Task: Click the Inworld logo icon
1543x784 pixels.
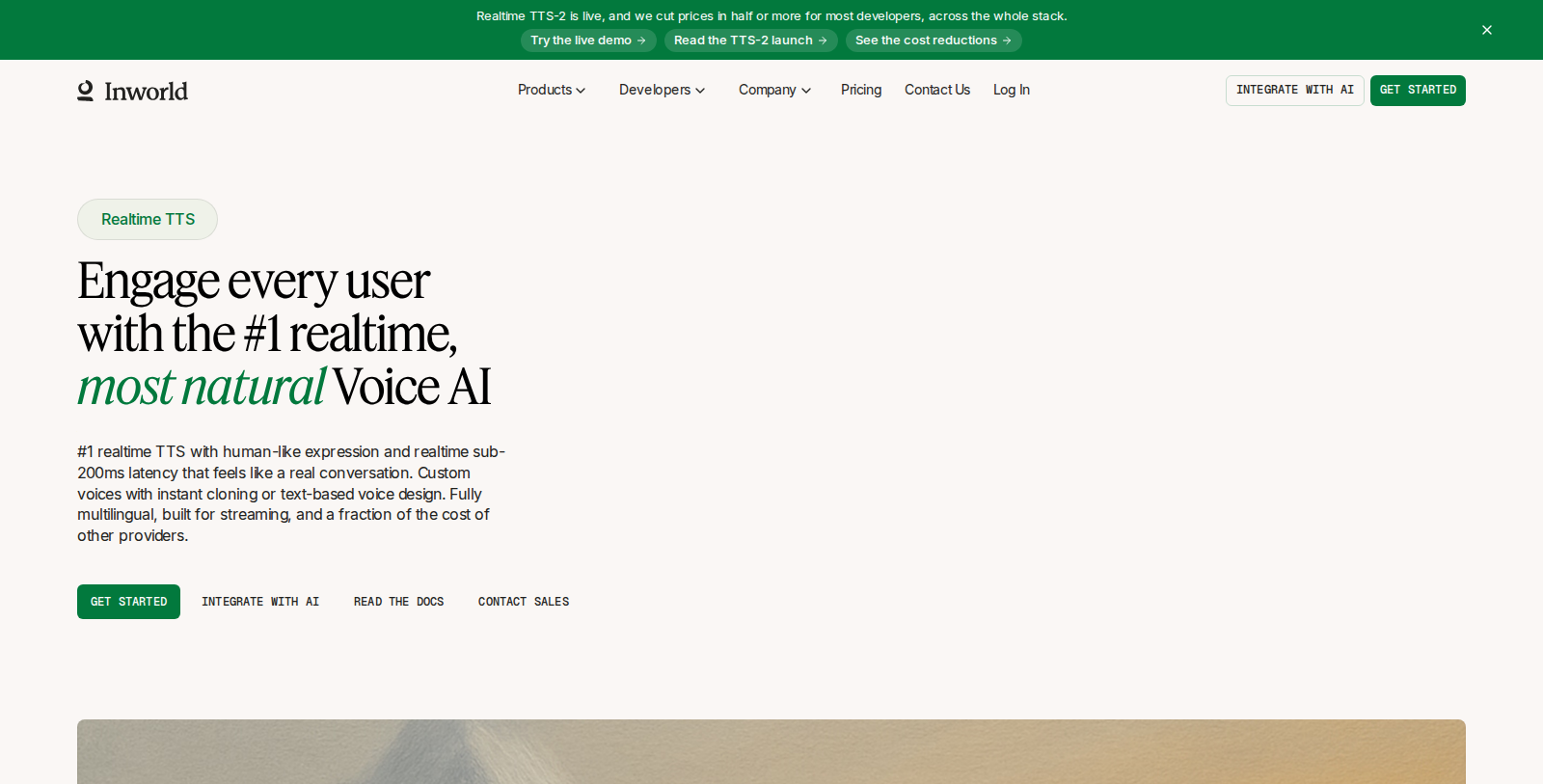Action: click(86, 91)
